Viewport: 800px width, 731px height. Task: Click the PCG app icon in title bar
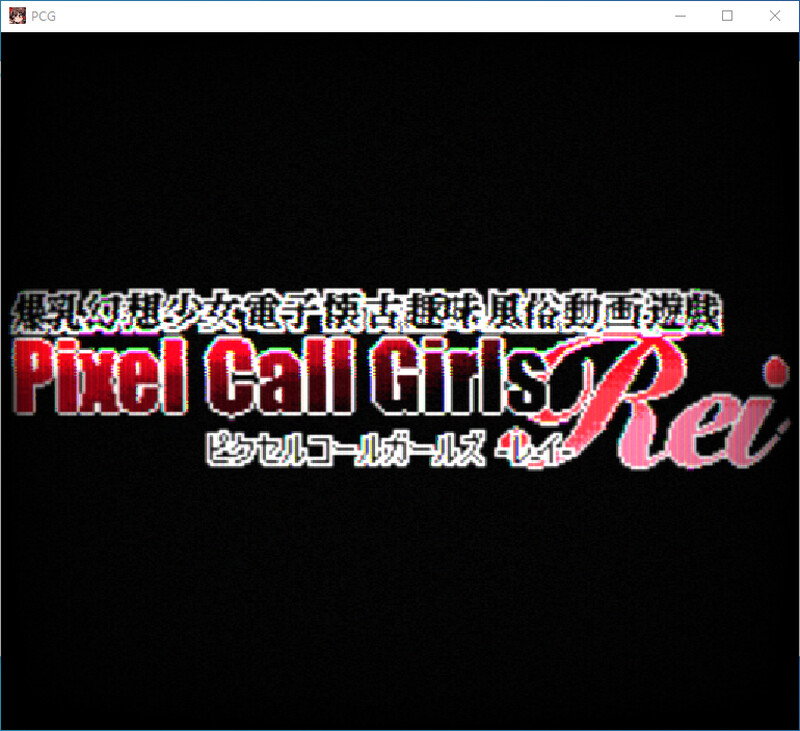coord(16,16)
